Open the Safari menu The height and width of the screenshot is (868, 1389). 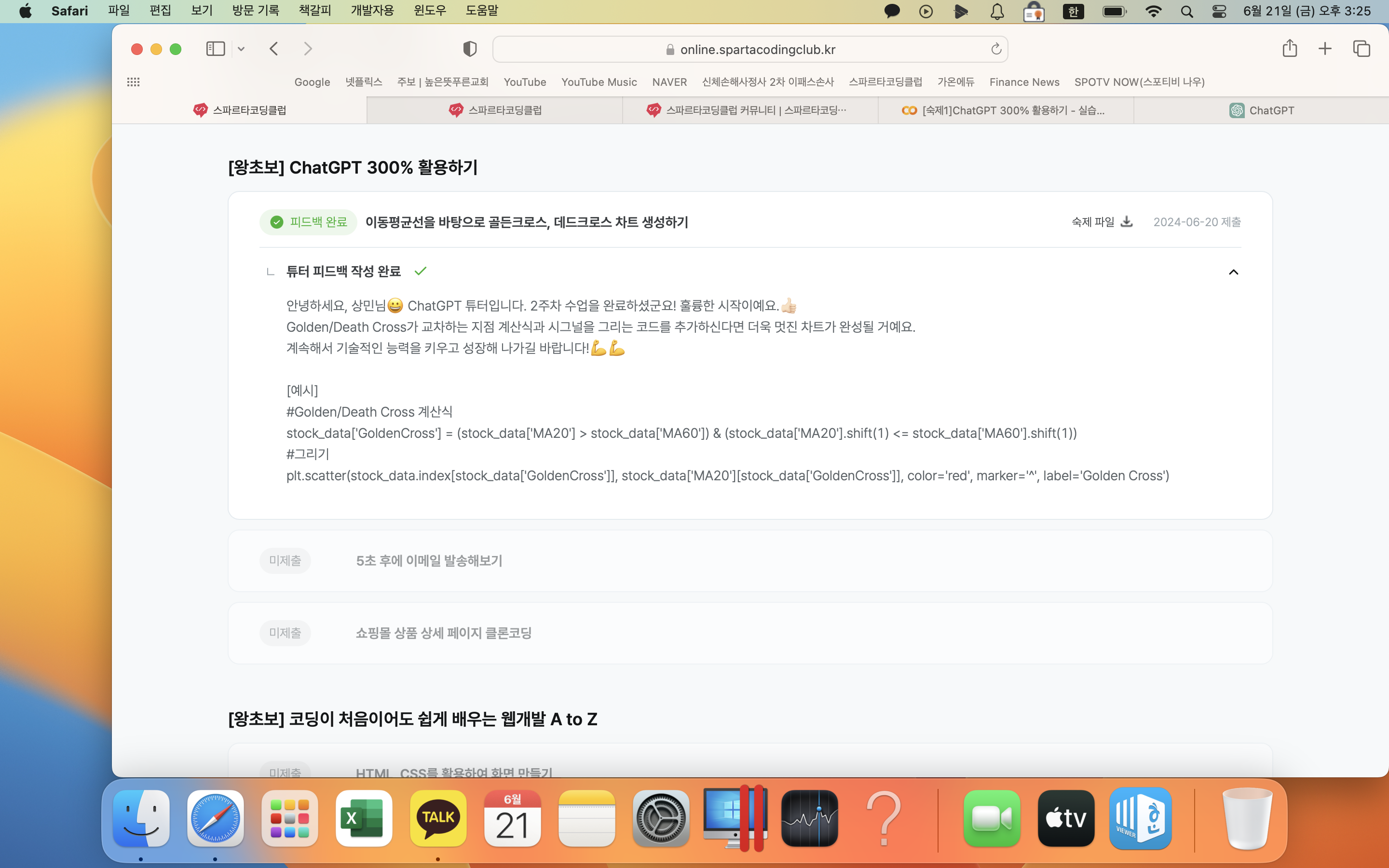(69, 11)
